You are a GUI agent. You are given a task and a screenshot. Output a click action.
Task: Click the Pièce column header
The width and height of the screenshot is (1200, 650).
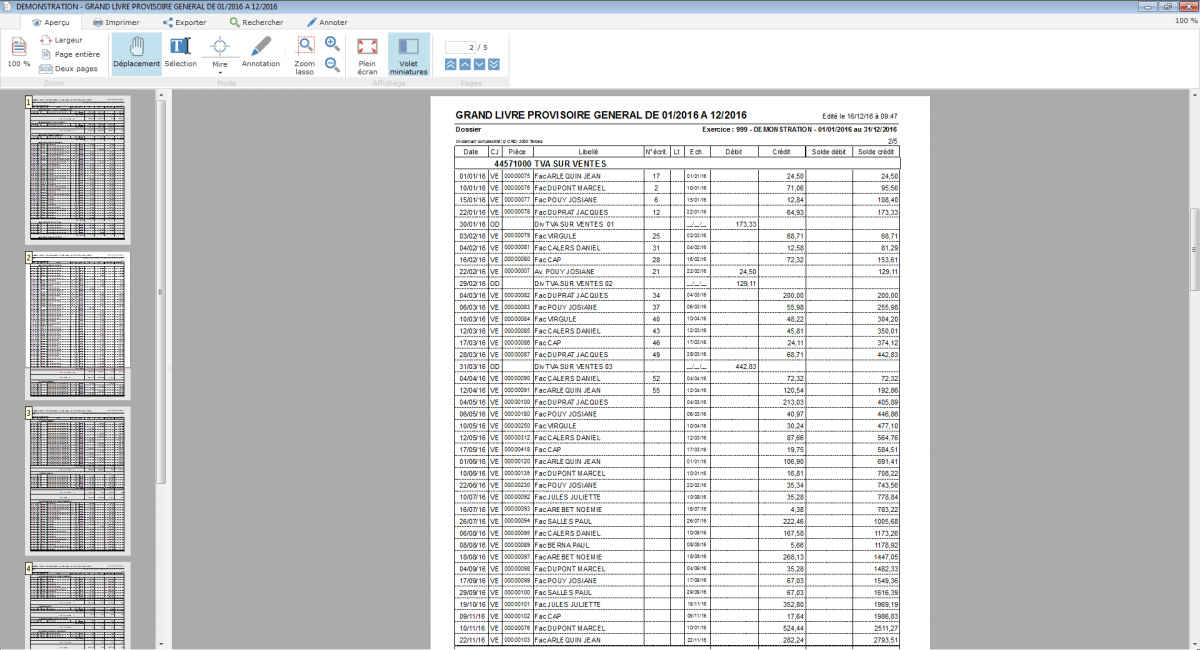tap(517, 151)
